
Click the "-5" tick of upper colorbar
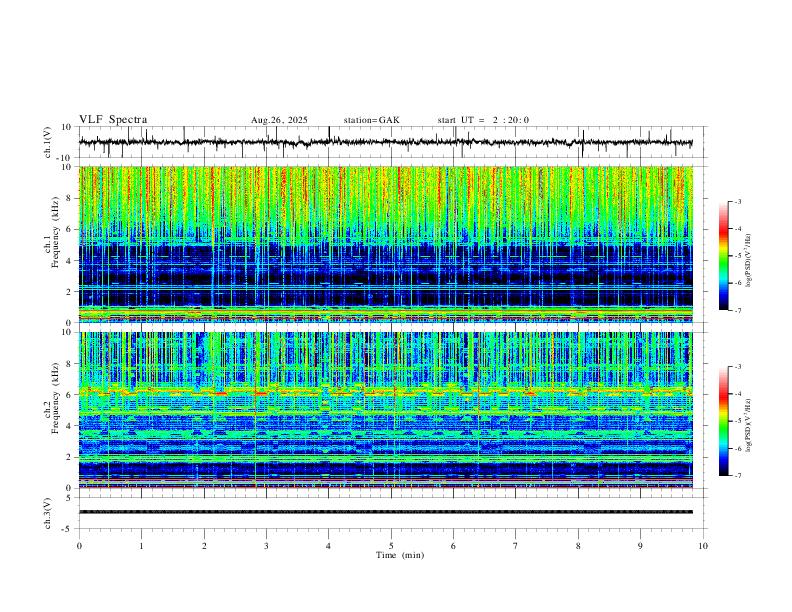coord(738,256)
